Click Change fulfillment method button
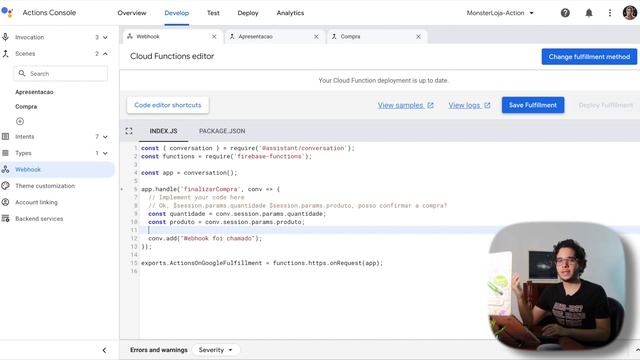The height and width of the screenshot is (360, 640). click(589, 57)
